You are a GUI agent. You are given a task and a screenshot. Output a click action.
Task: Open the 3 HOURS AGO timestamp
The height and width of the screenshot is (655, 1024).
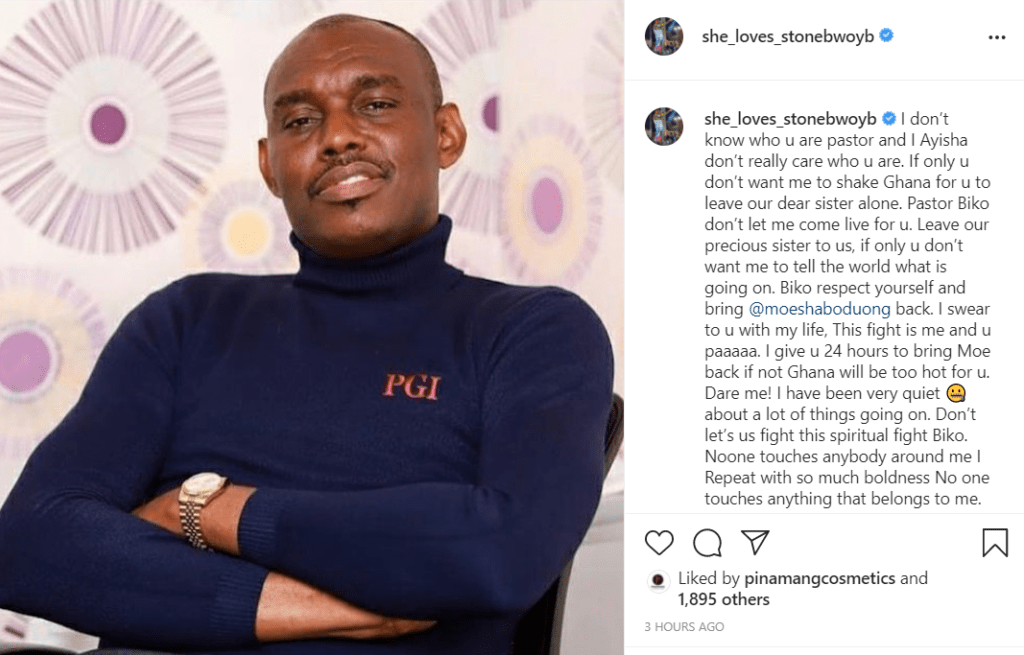pos(684,627)
